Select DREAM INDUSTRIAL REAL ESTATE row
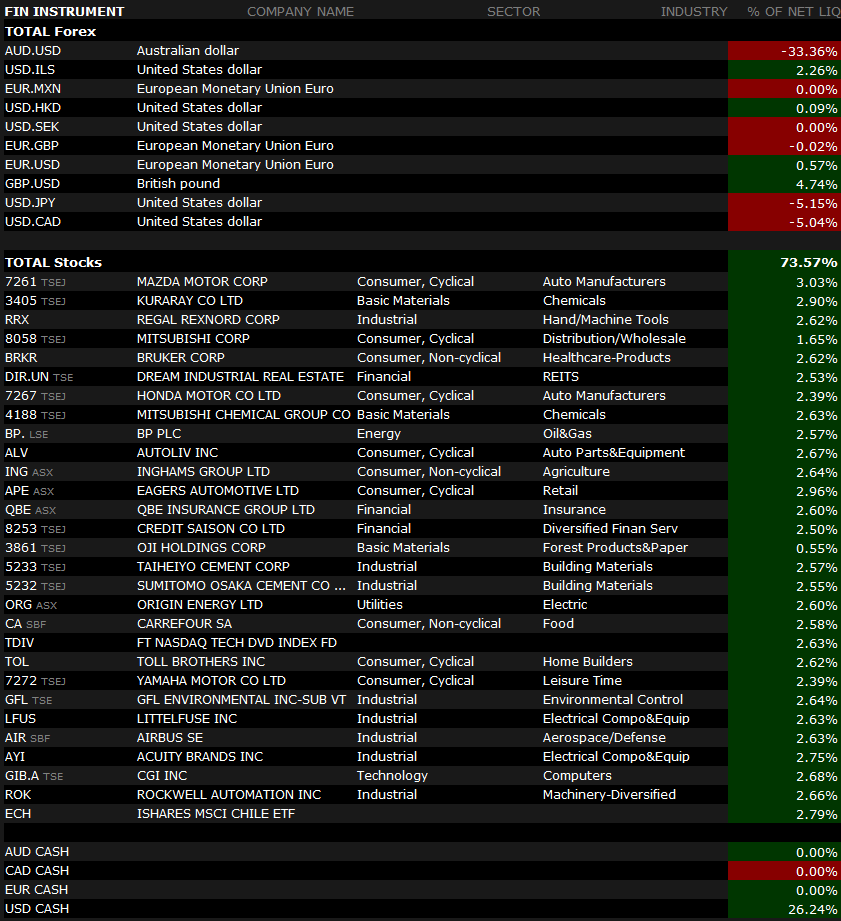 [x=420, y=377]
